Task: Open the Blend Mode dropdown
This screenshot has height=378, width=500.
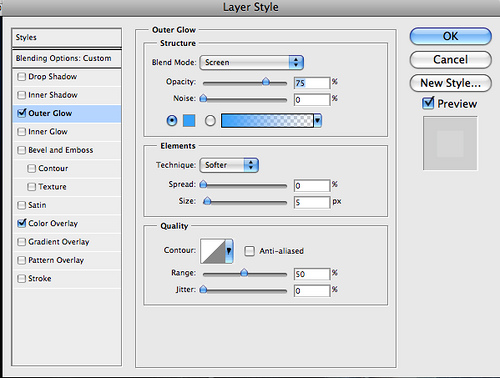Action: tap(251, 62)
